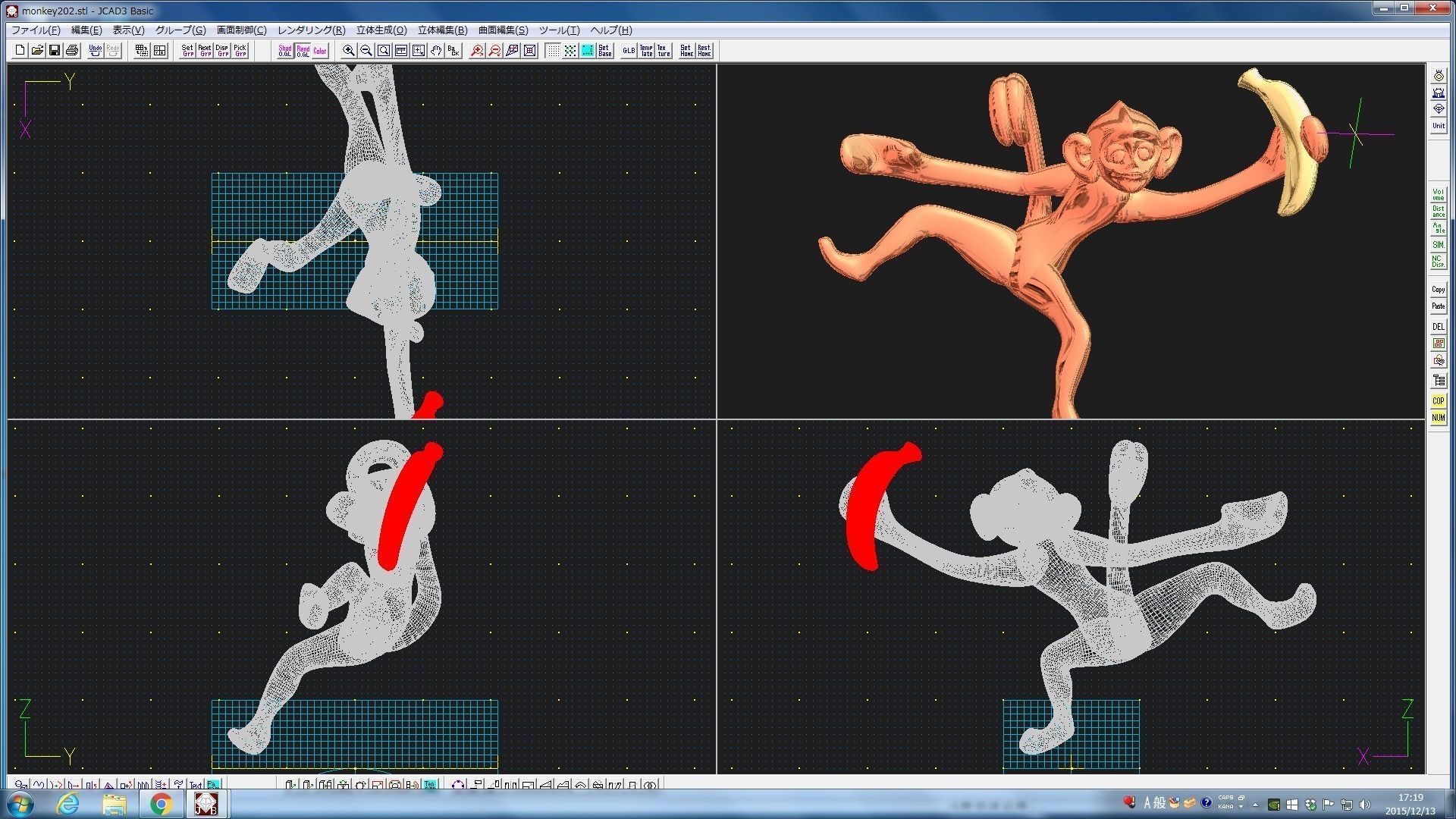1456x819 pixels.
Task: Click the Zoom Out magnifier icon
Action: point(366,51)
